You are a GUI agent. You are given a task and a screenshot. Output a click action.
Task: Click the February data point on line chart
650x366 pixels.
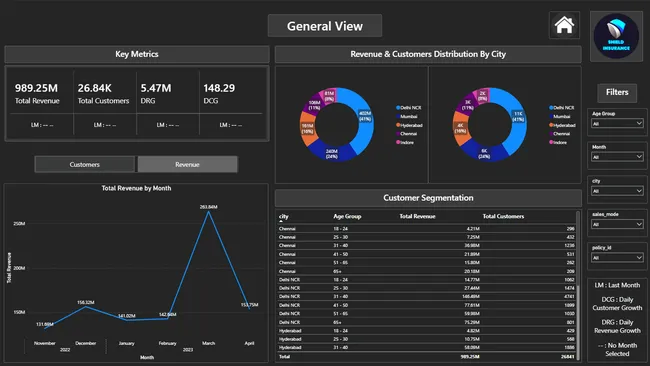167,318
